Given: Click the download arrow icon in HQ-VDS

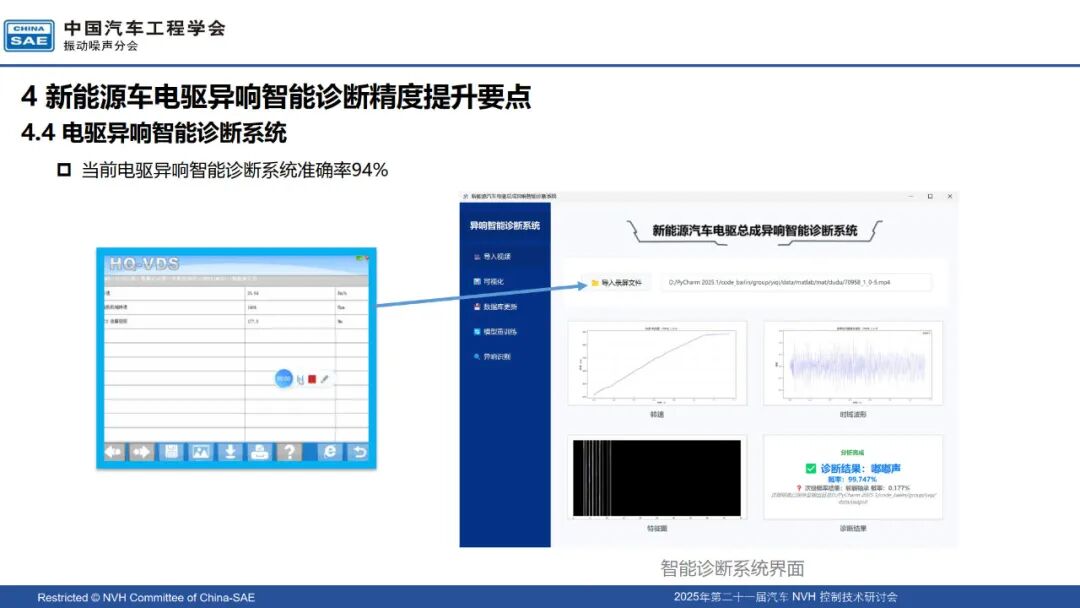Looking at the screenshot, I should tap(230, 452).
